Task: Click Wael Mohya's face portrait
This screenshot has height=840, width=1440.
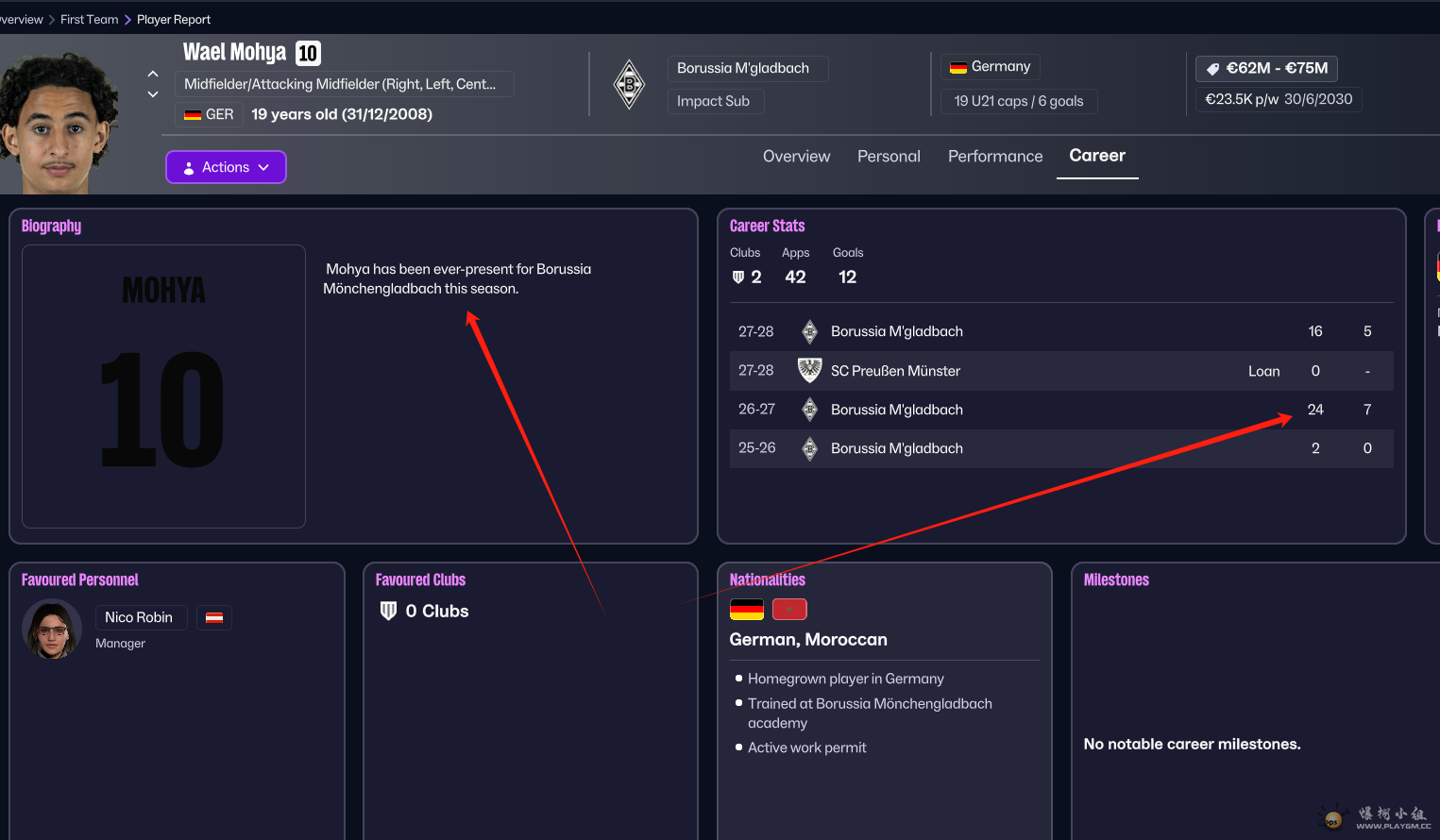Action: 59,121
